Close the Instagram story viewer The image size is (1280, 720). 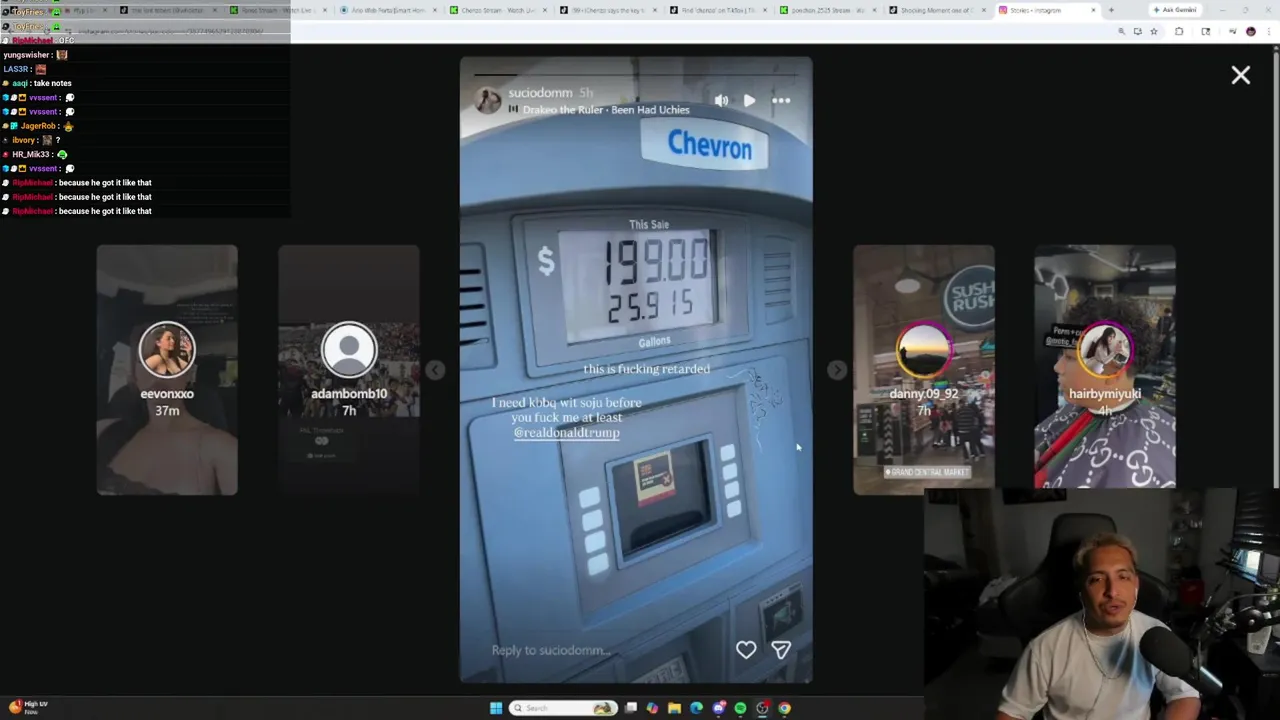point(1240,75)
